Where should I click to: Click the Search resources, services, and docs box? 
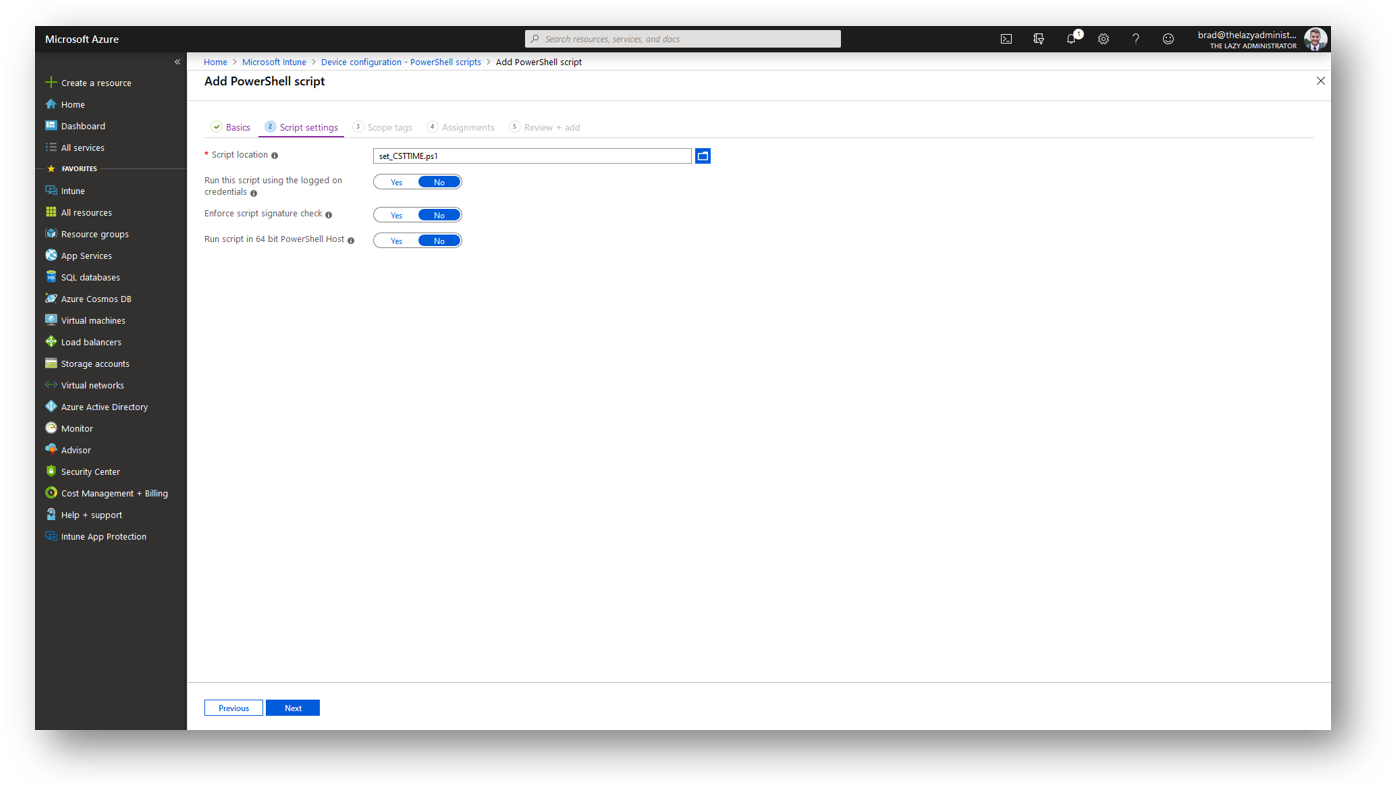683,39
